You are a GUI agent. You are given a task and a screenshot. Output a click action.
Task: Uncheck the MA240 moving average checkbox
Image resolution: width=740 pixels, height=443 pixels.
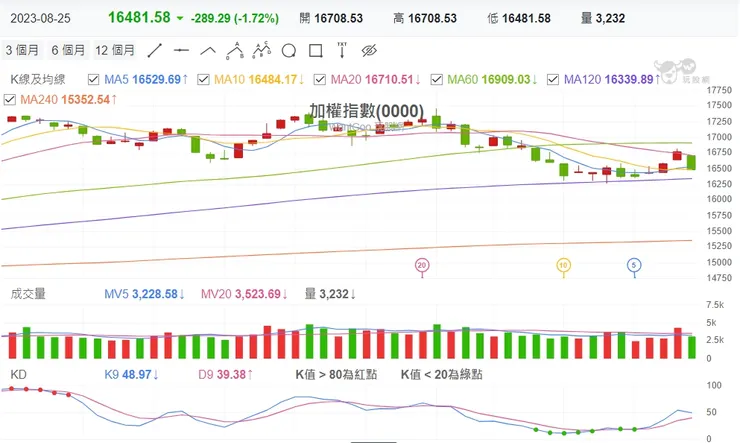9,100
